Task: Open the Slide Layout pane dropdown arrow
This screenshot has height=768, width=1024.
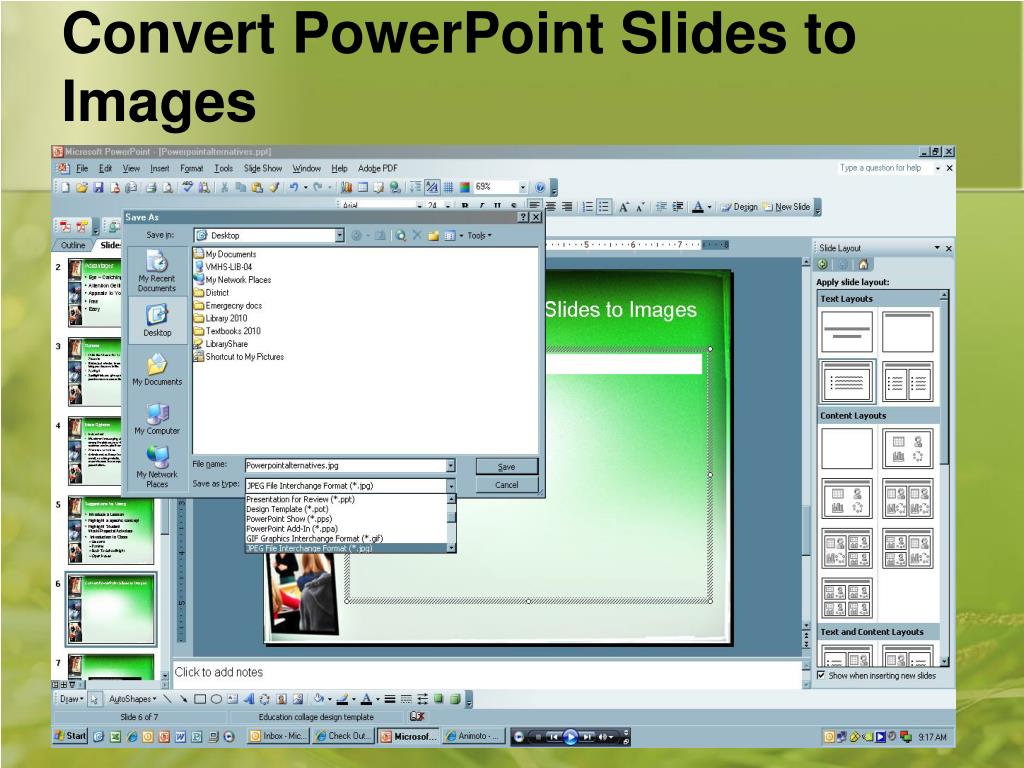Action: pos(937,248)
